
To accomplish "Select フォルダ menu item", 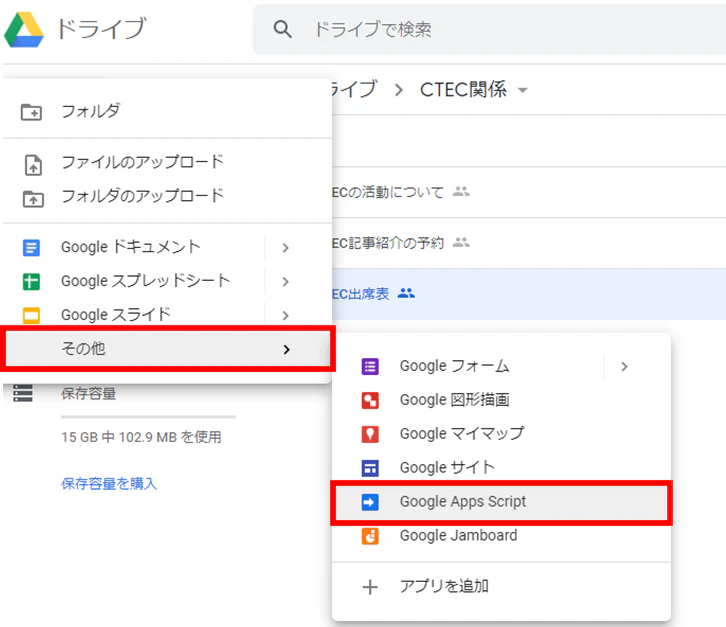I will (168, 111).
